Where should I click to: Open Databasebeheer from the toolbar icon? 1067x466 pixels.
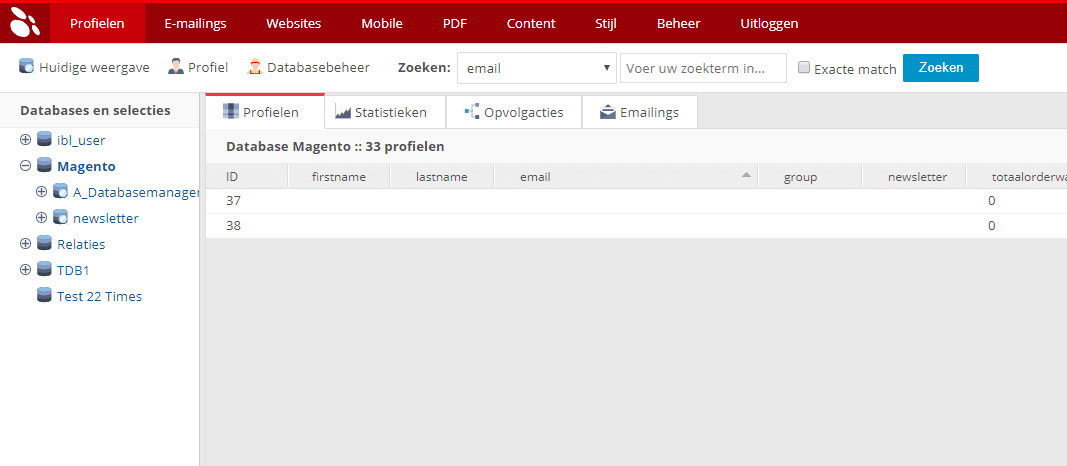pyautogui.click(x=255, y=67)
